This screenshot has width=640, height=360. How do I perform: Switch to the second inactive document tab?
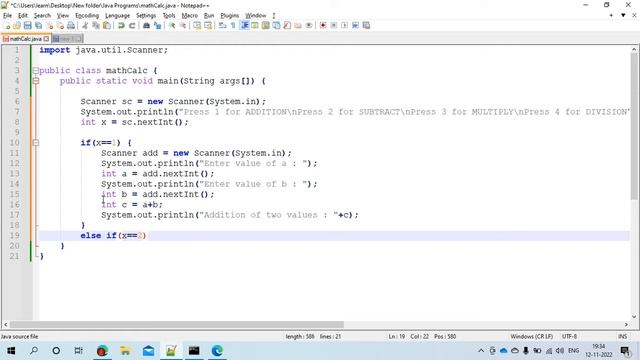click(x=67, y=39)
